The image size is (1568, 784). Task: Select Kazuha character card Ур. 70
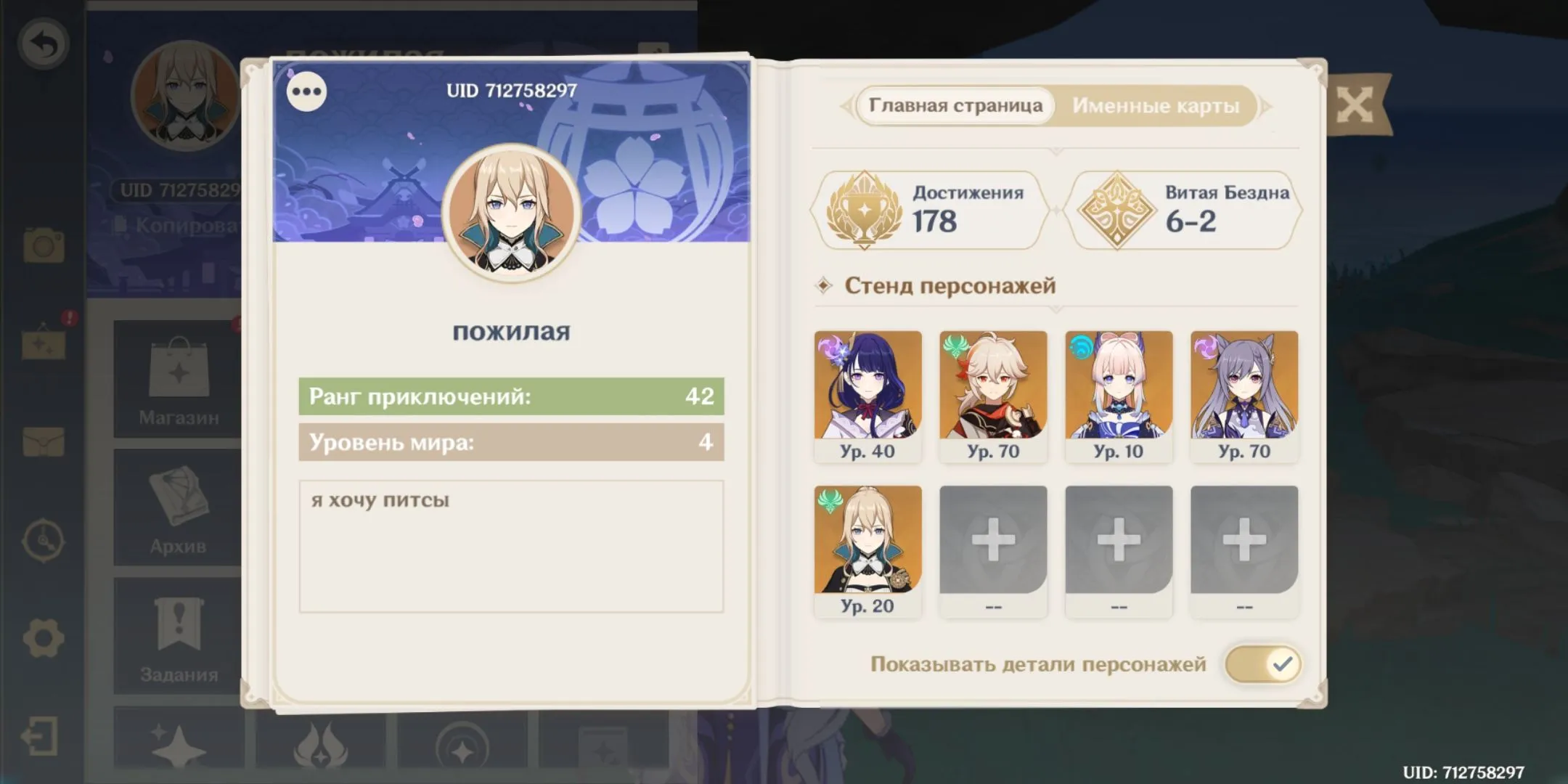click(x=993, y=396)
